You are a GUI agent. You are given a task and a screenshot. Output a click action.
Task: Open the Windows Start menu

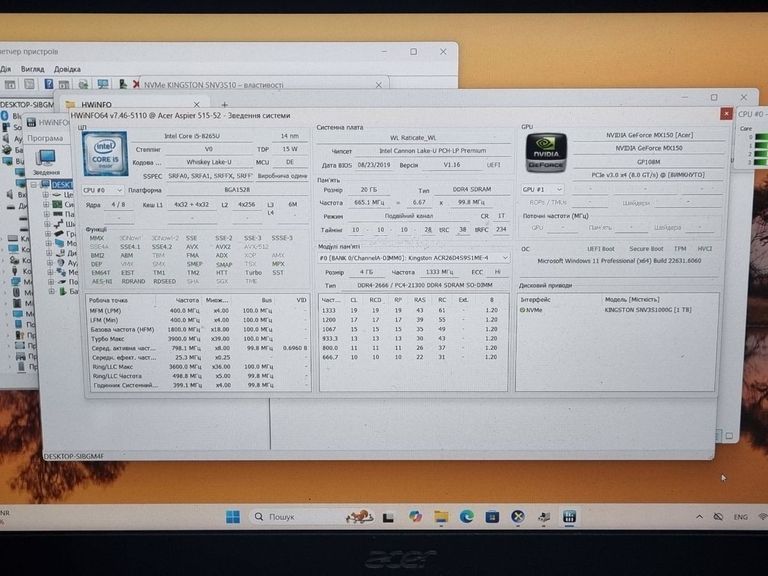tap(232, 517)
